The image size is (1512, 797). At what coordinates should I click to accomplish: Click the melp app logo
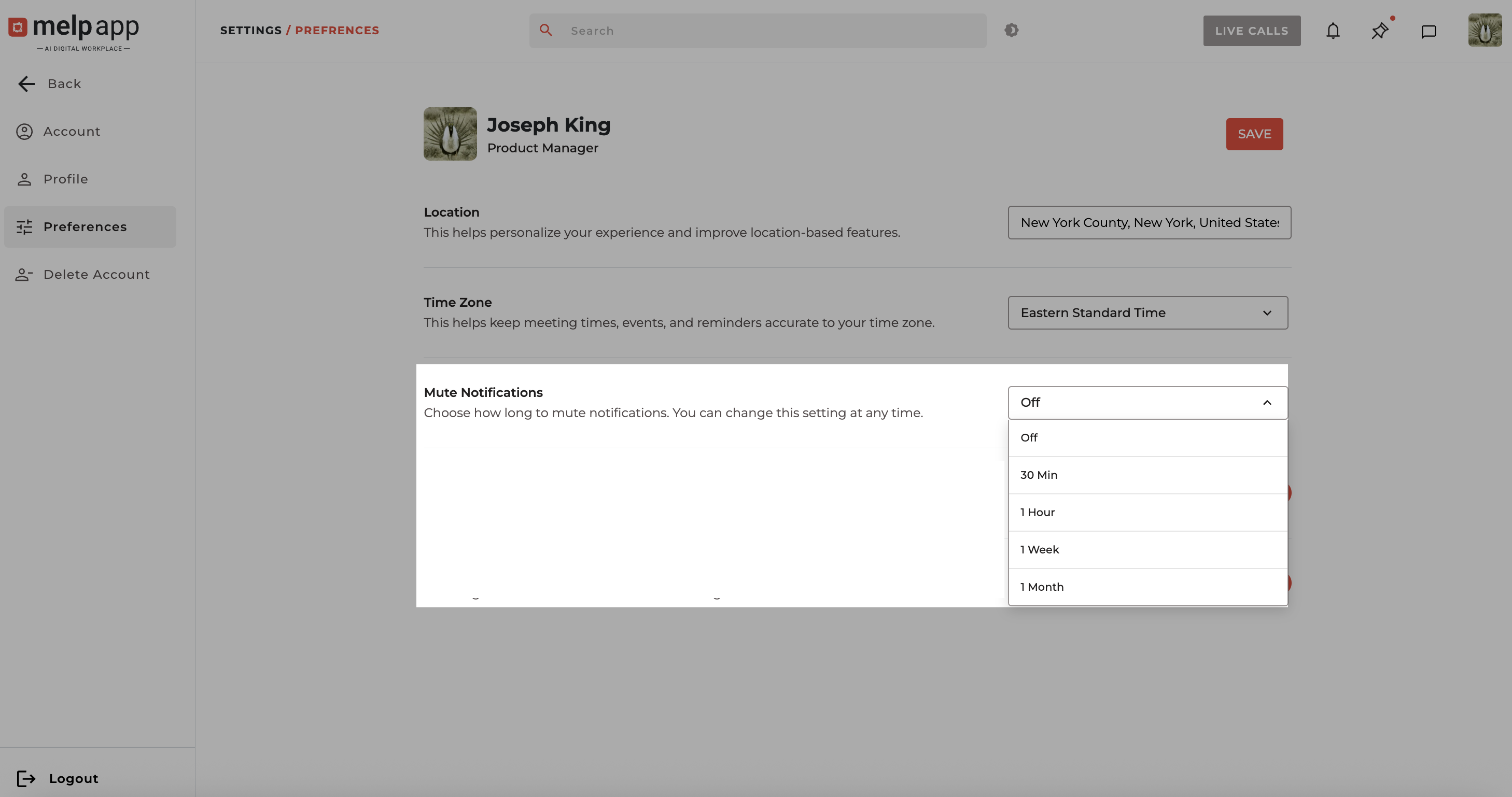pyautogui.click(x=74, y=31)
